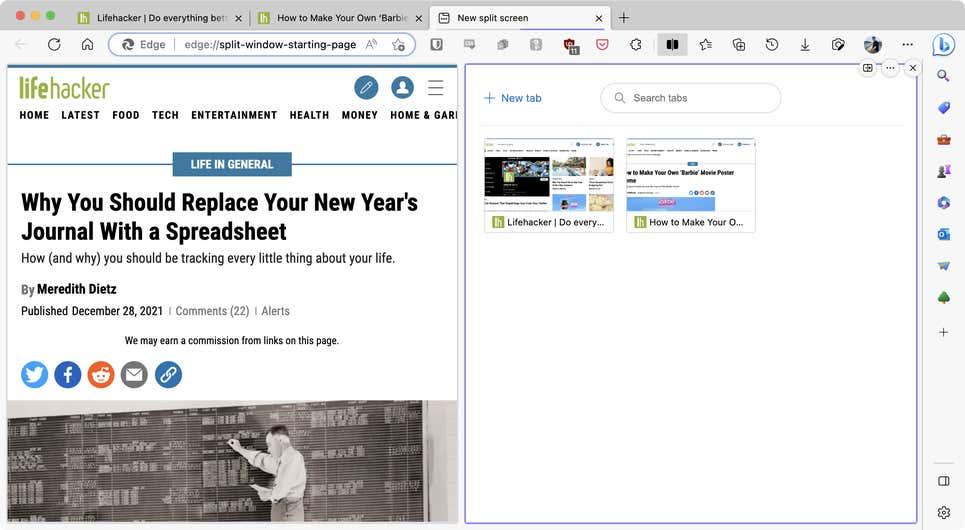This screenshot has width=965, height=530.
Task: Open browsing History clock icon
Action: pyautogui.click(x=772, y=44)
